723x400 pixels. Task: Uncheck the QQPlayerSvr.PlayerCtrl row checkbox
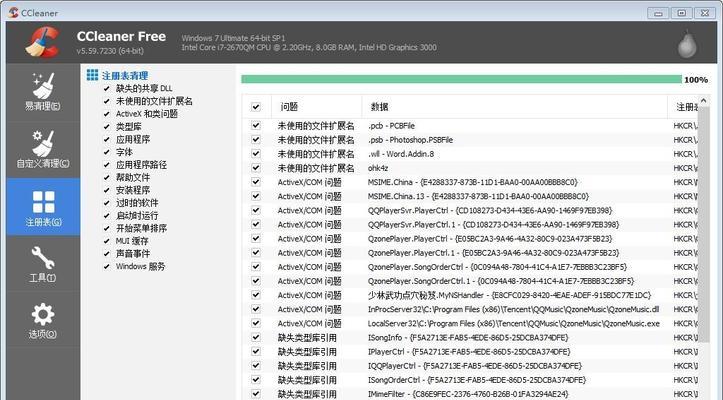coord(256,210)
